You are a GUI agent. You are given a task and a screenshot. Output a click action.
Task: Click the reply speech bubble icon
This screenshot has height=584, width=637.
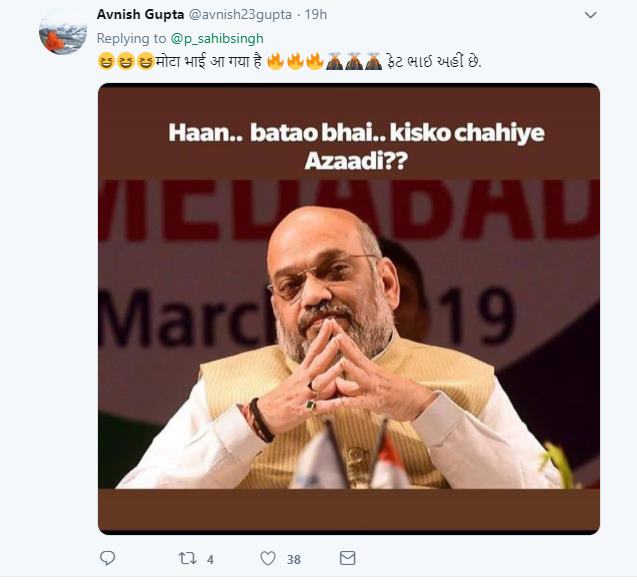108,558
